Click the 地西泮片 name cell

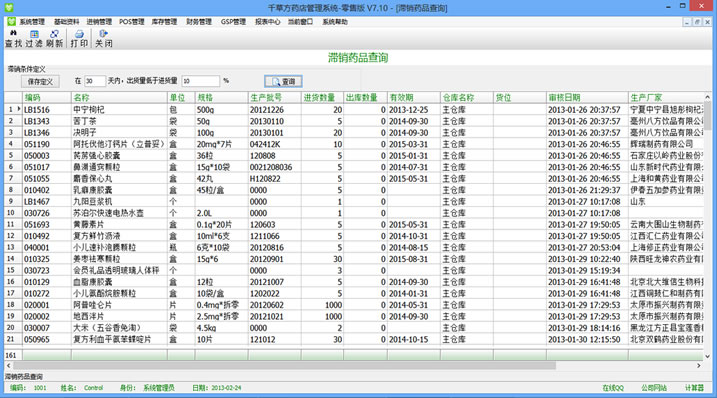(119, 317)
